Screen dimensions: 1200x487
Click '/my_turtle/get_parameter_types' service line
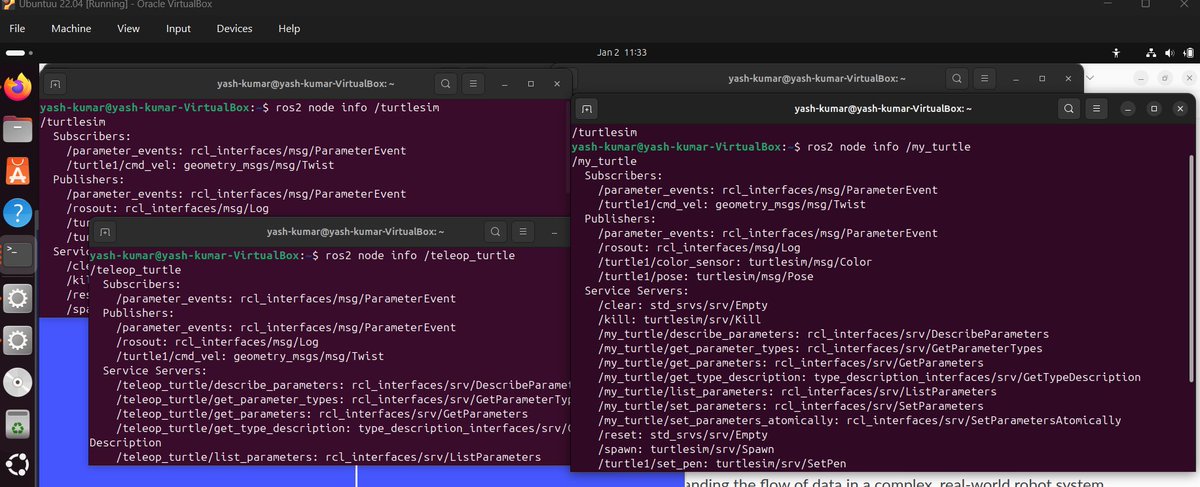pyautogui.click(x=820, y=349)
